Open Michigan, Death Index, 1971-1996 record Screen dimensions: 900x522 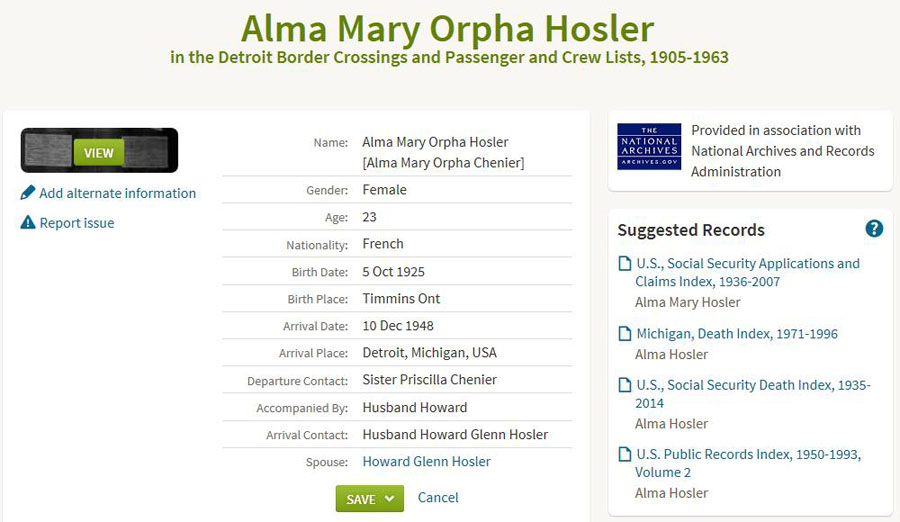point(737,334)
